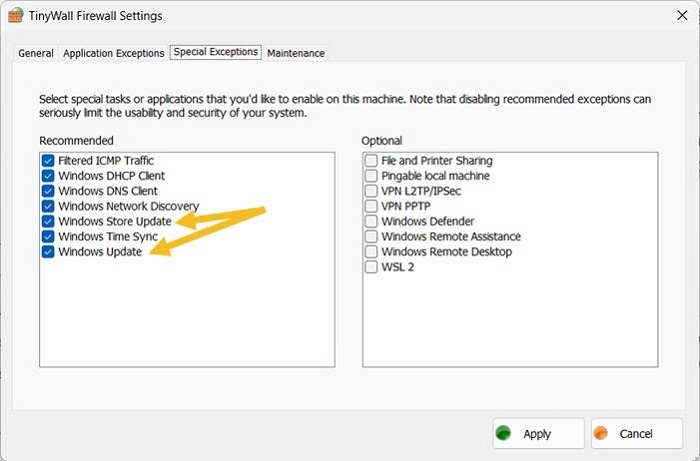Disable the Windows Time Sync exception
Screen dimensions: 700x461
pyautogui.click(x=48, y=237)
